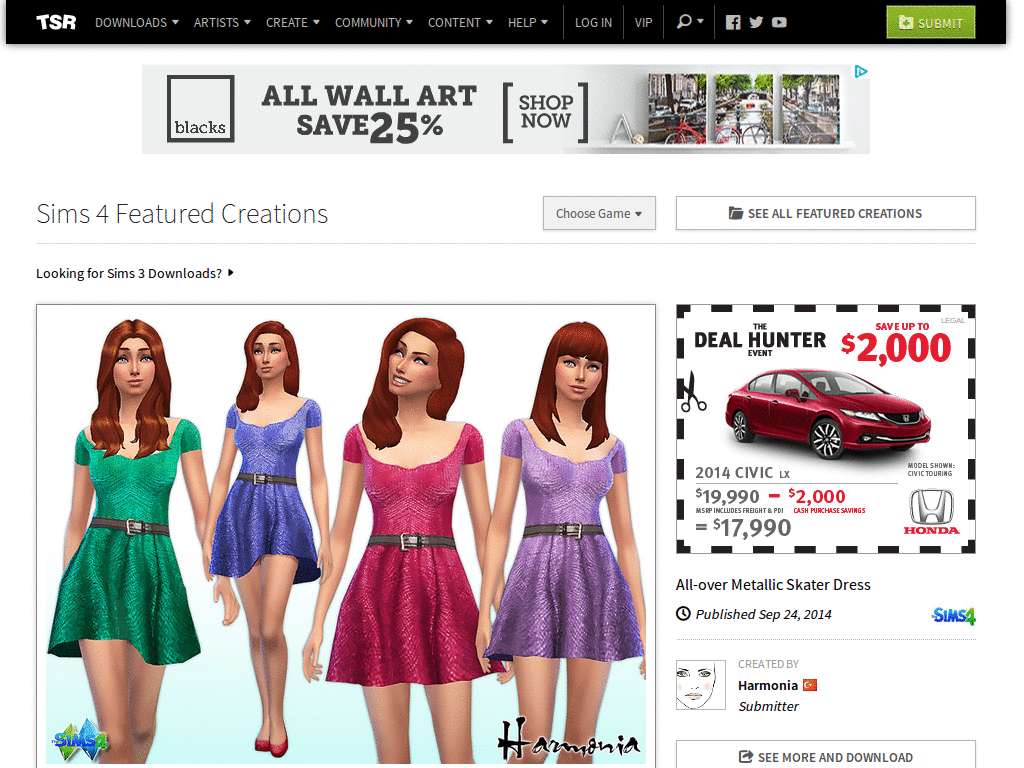The width and height of the screenshot is (1024, 768).
Task: Open the YouTube icon in navbar
Action: (779, 22)
